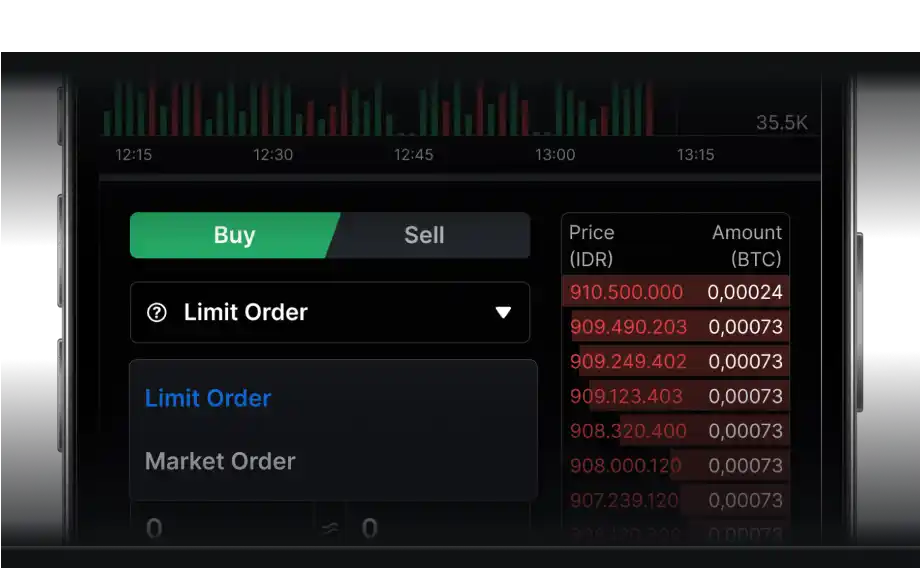920x568 pixels.
Task: Pick the 909.490.203 order book price
Action: [x=628, y=327]
